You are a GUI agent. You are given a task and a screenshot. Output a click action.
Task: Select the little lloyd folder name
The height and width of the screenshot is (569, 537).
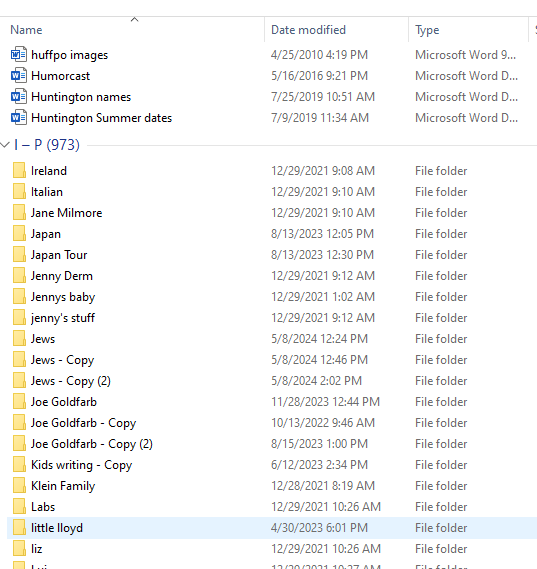pyautogui.click(x=57, y=528)
